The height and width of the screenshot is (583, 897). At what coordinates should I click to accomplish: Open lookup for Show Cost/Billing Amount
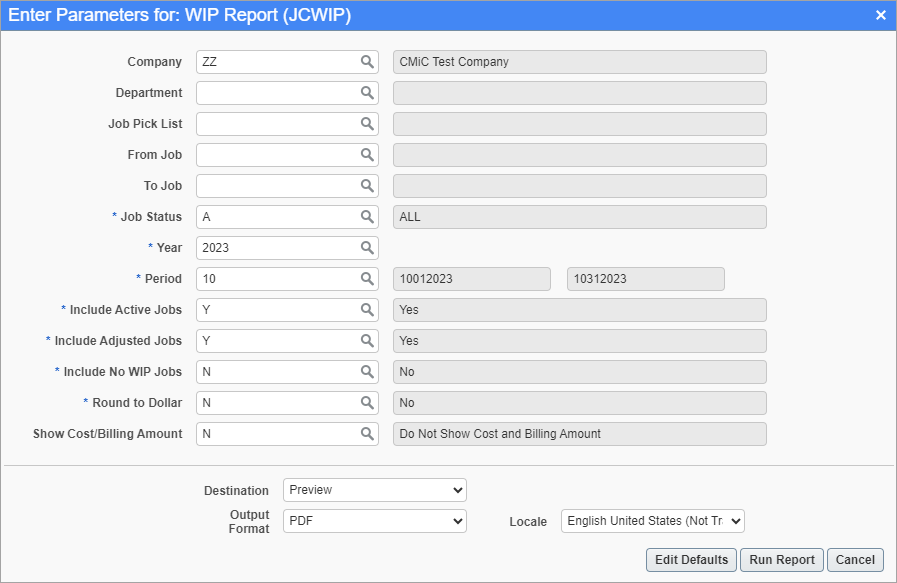pos(367,434)
